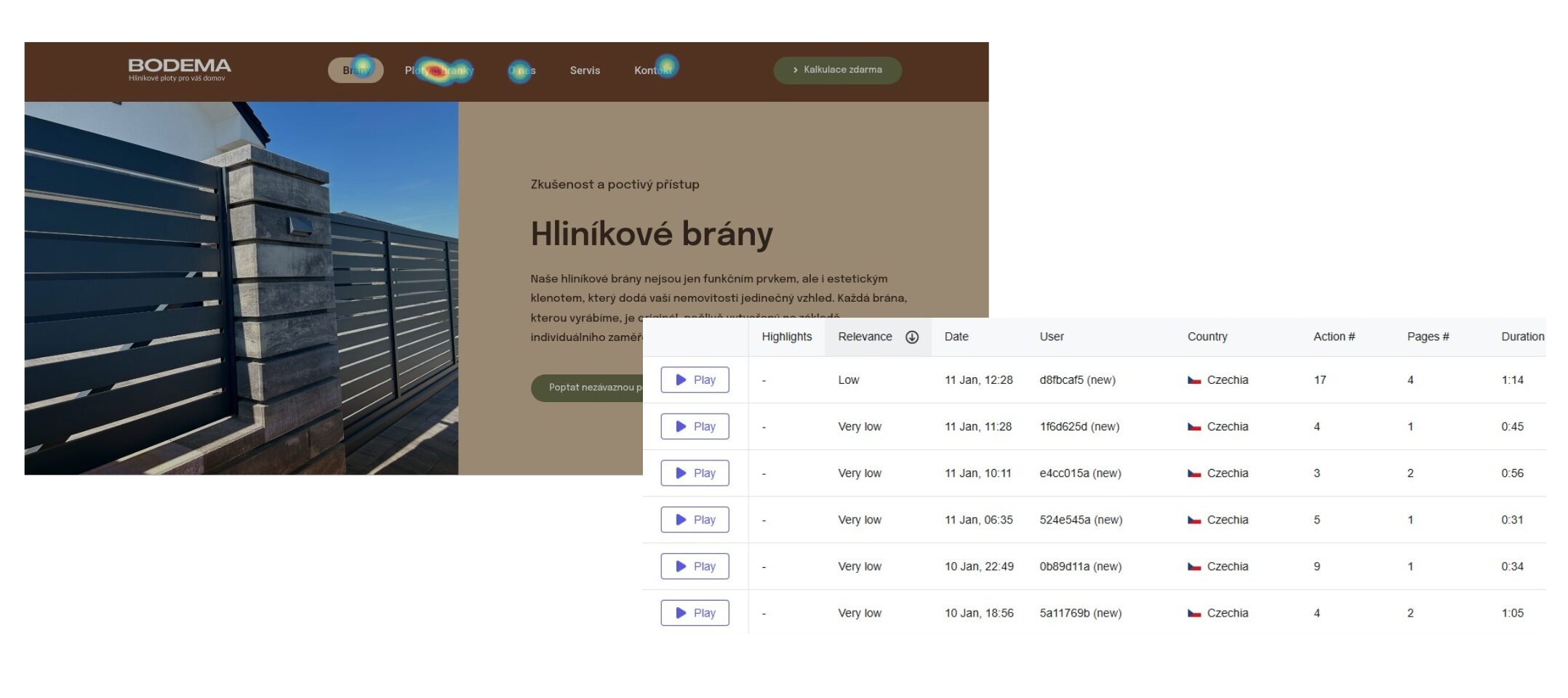Screen dimensions: 1568x698
Task: Open the Ploty a branky page
Action: 439,71
